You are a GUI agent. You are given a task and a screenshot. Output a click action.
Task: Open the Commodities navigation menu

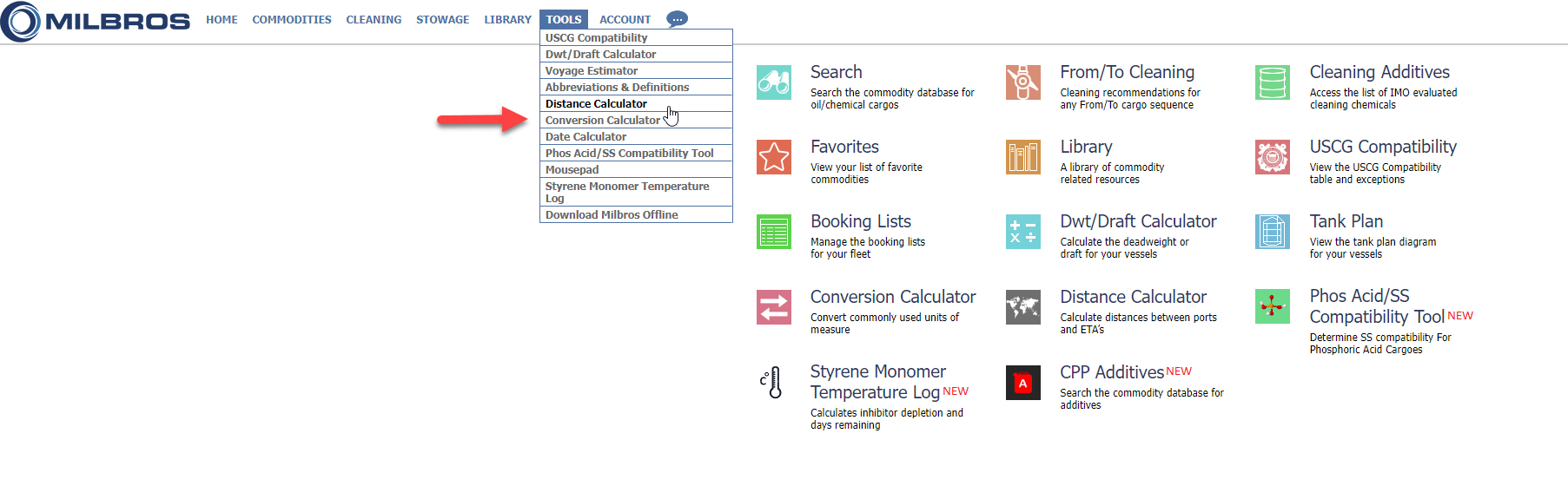tap(291, 19)
